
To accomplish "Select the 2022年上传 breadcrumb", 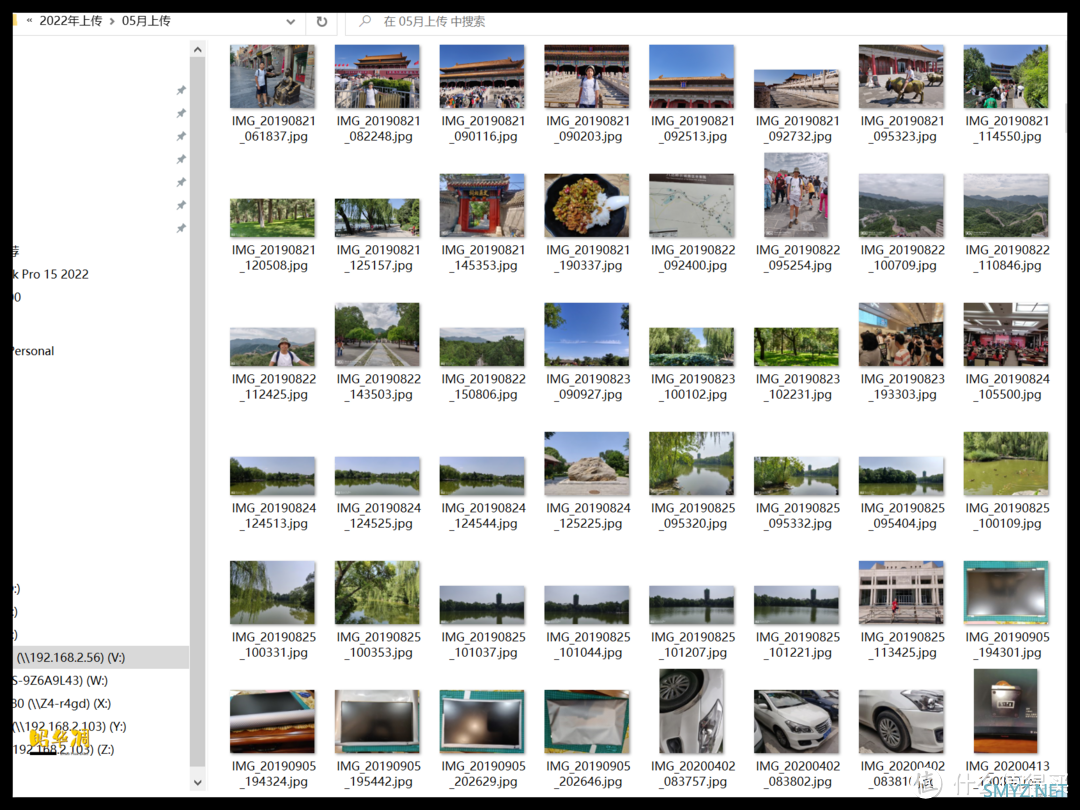I will point(70,21).
